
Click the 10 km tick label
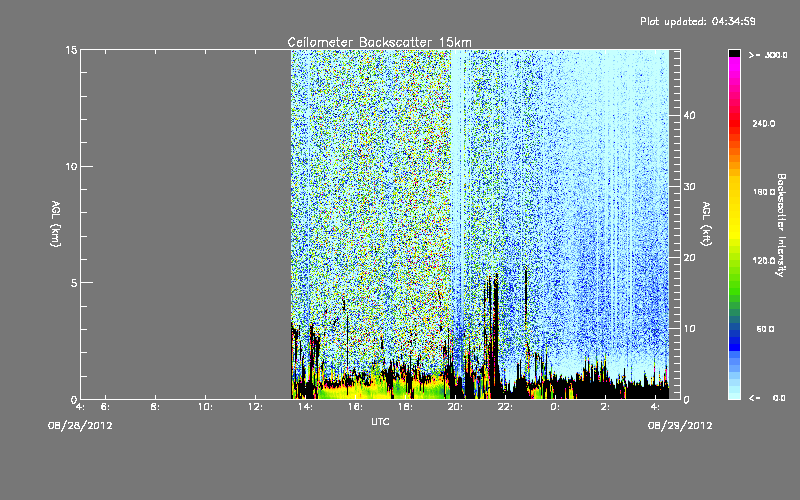(71, 166)
